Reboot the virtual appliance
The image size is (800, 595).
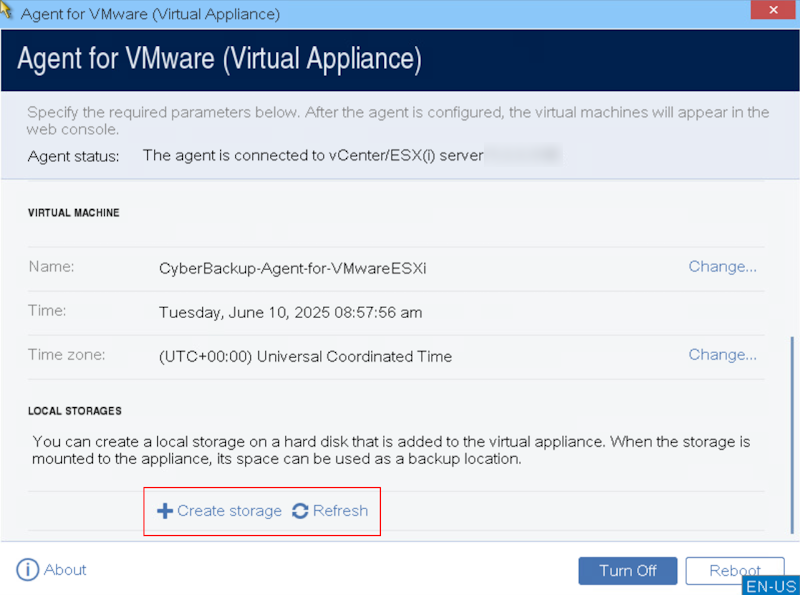pos(735,571)
